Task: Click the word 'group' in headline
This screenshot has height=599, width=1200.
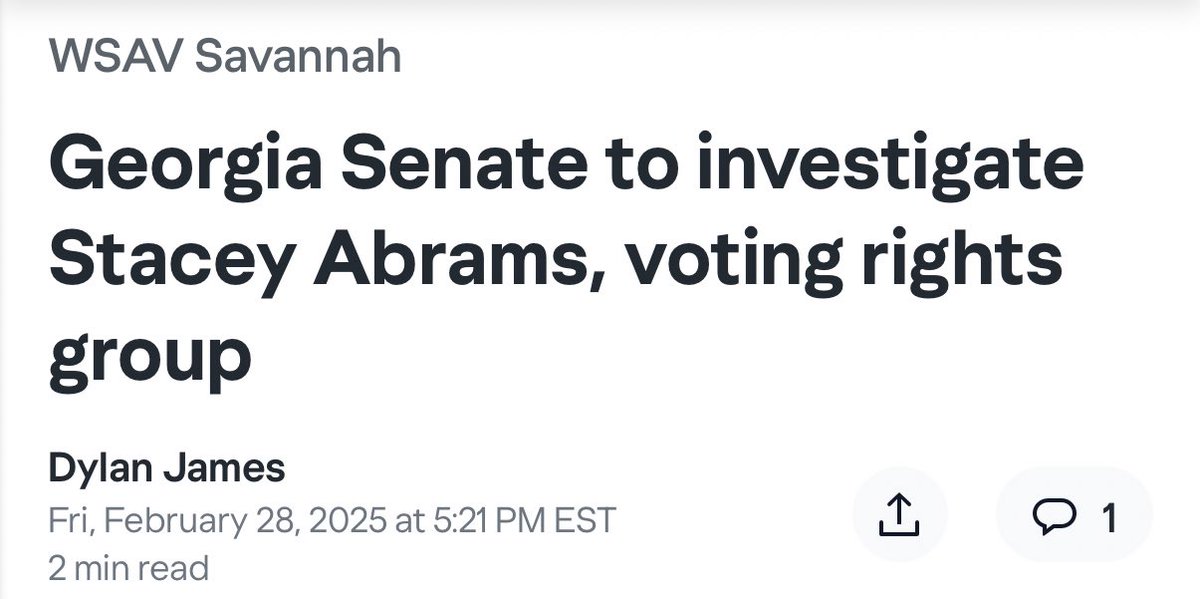Action: click(149, 357)
